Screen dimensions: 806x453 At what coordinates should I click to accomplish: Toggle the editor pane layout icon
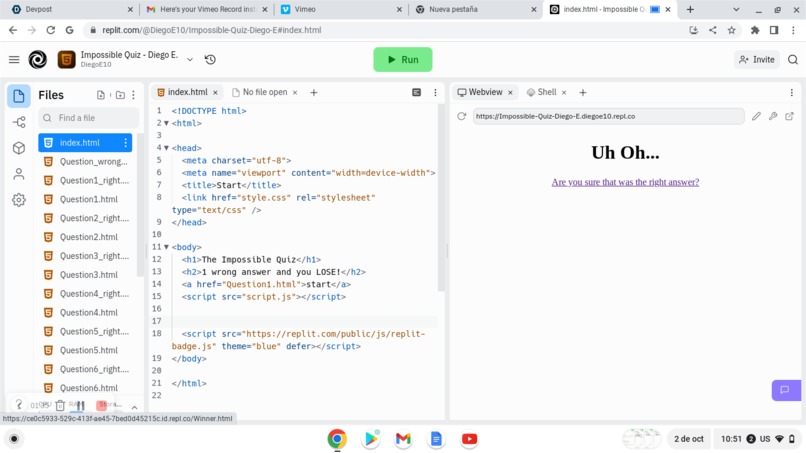[416, 93]
